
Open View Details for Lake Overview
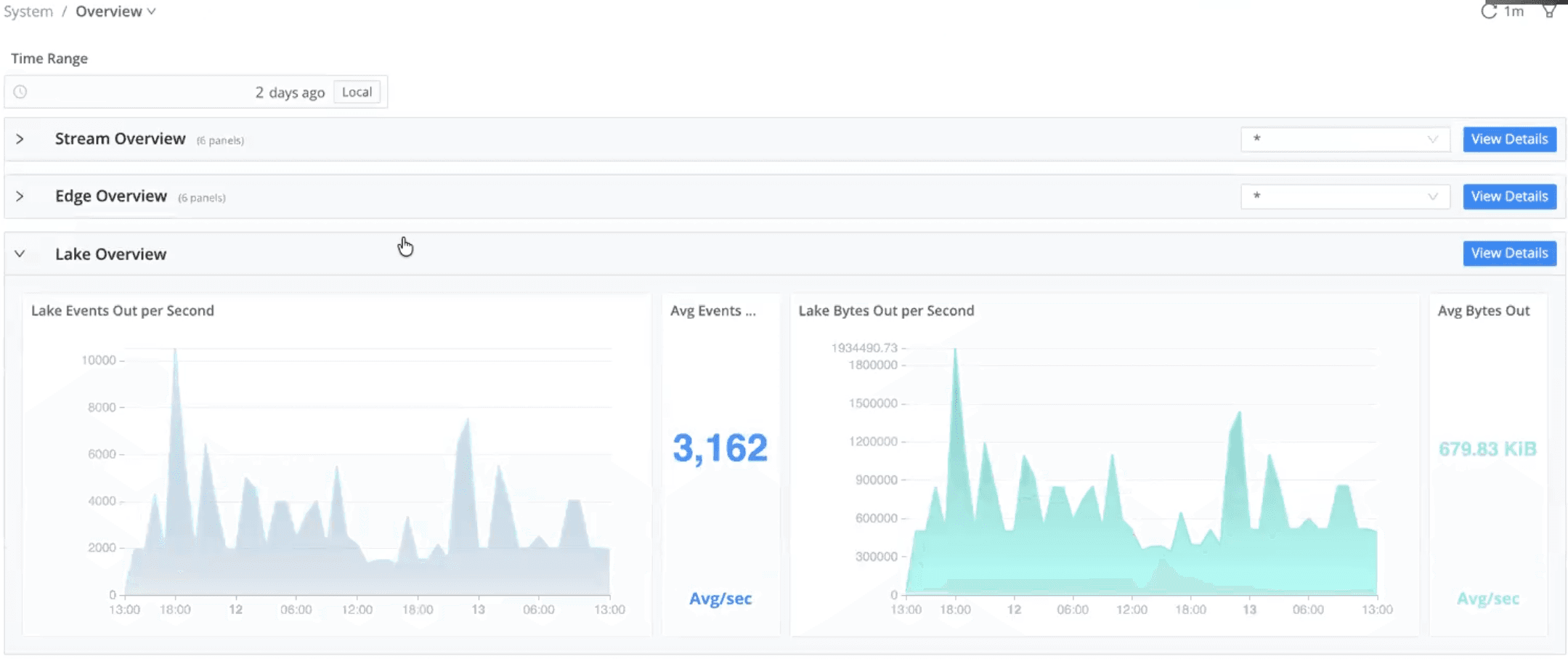pos(1509,253)
